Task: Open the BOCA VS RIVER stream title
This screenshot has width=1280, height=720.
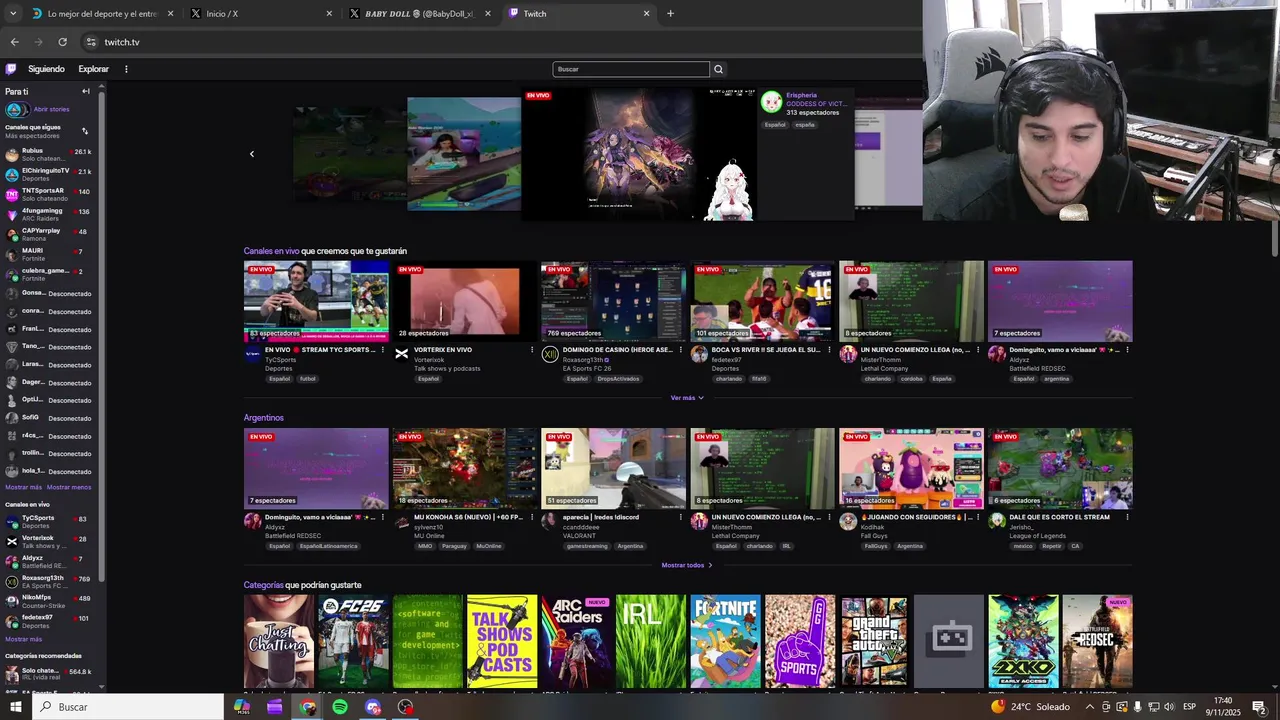Action: 766,350
